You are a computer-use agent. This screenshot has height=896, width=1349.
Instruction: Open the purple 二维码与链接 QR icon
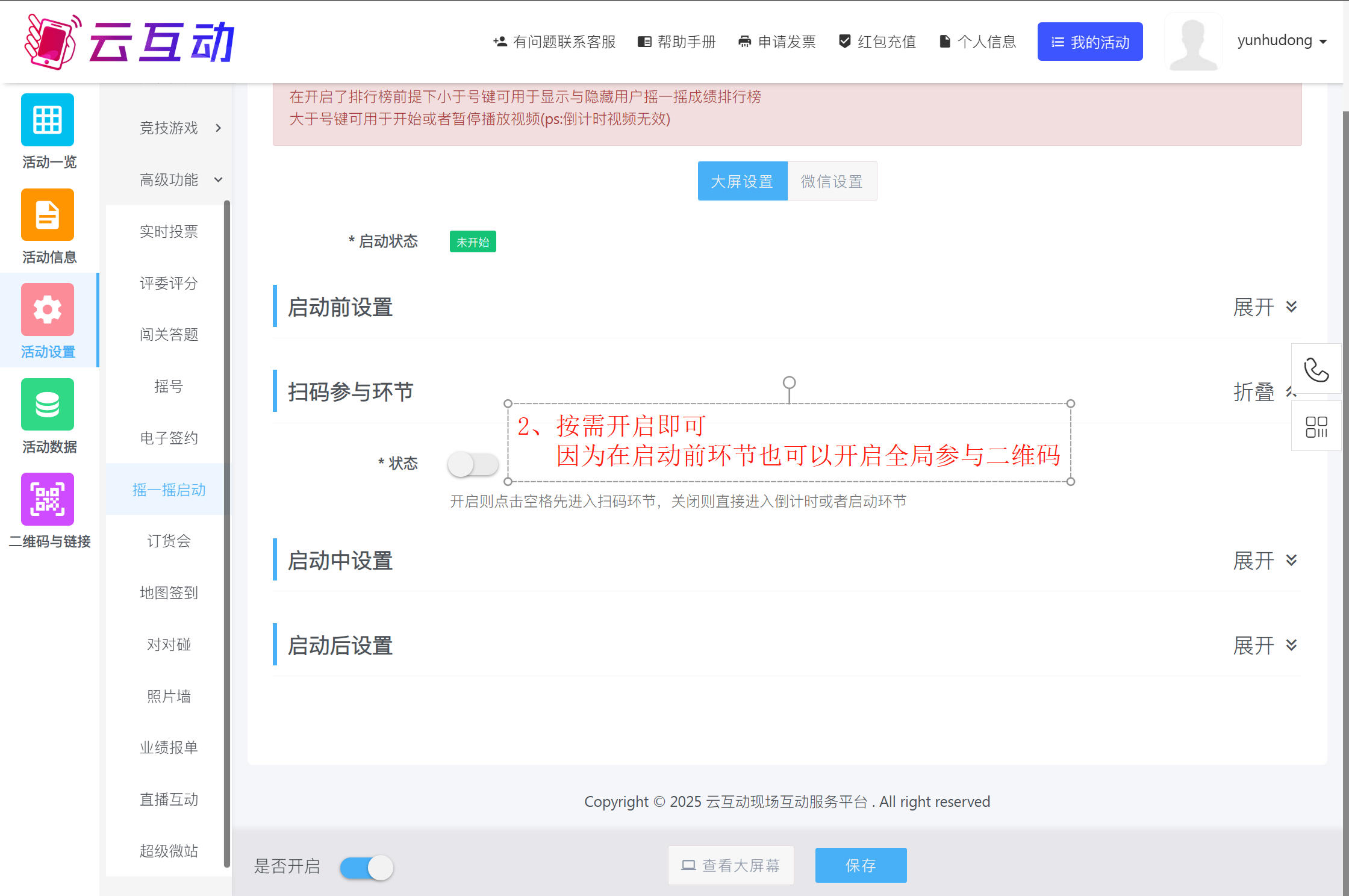pos(48,499)
